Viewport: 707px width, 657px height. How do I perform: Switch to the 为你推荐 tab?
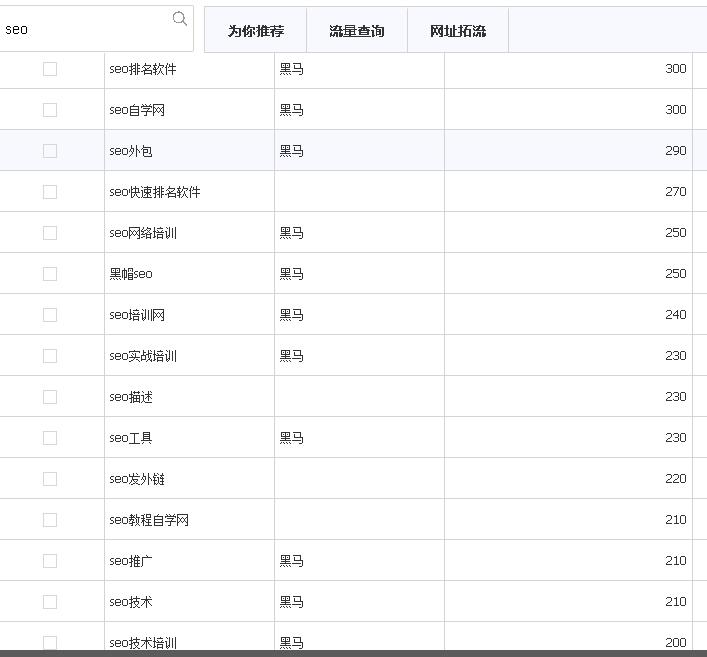[255, 31]
